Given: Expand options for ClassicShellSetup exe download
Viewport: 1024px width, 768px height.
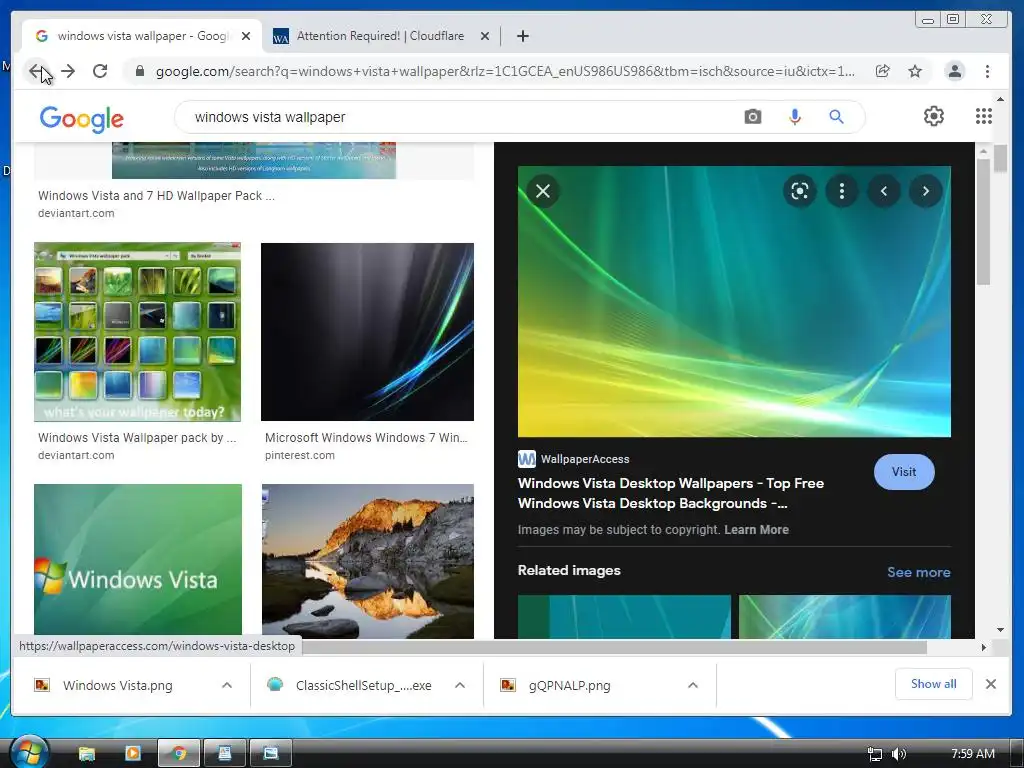Looking at the screenshot, I should (460, 685).
